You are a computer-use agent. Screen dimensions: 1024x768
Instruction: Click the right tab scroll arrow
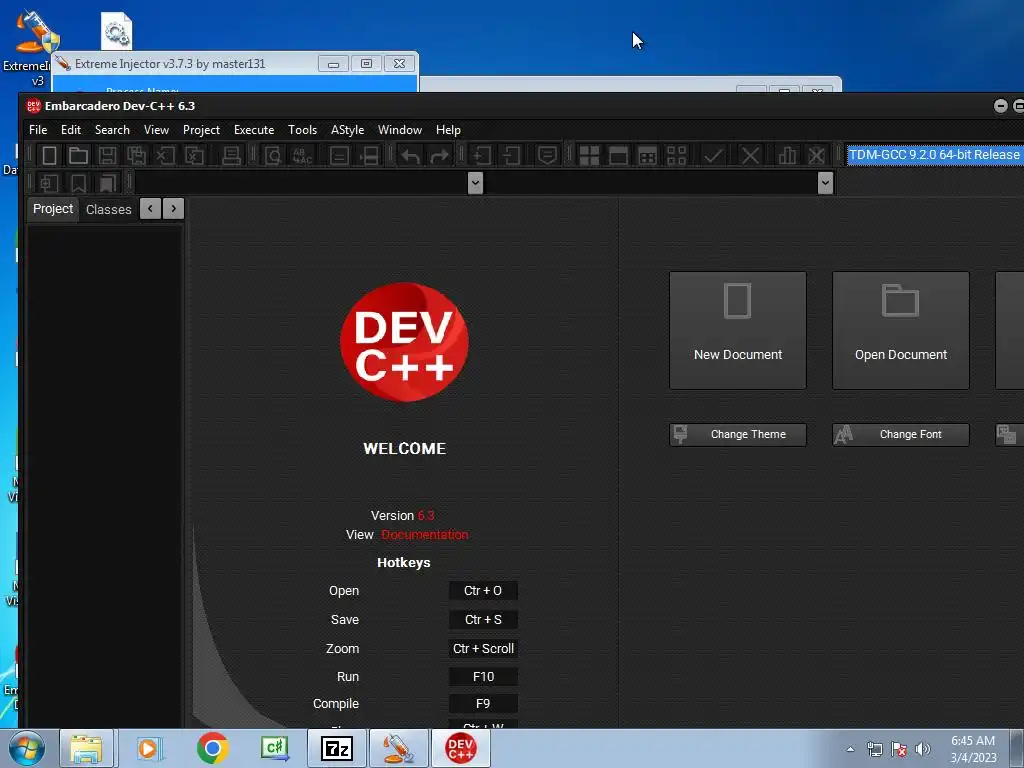pos(173,209)
